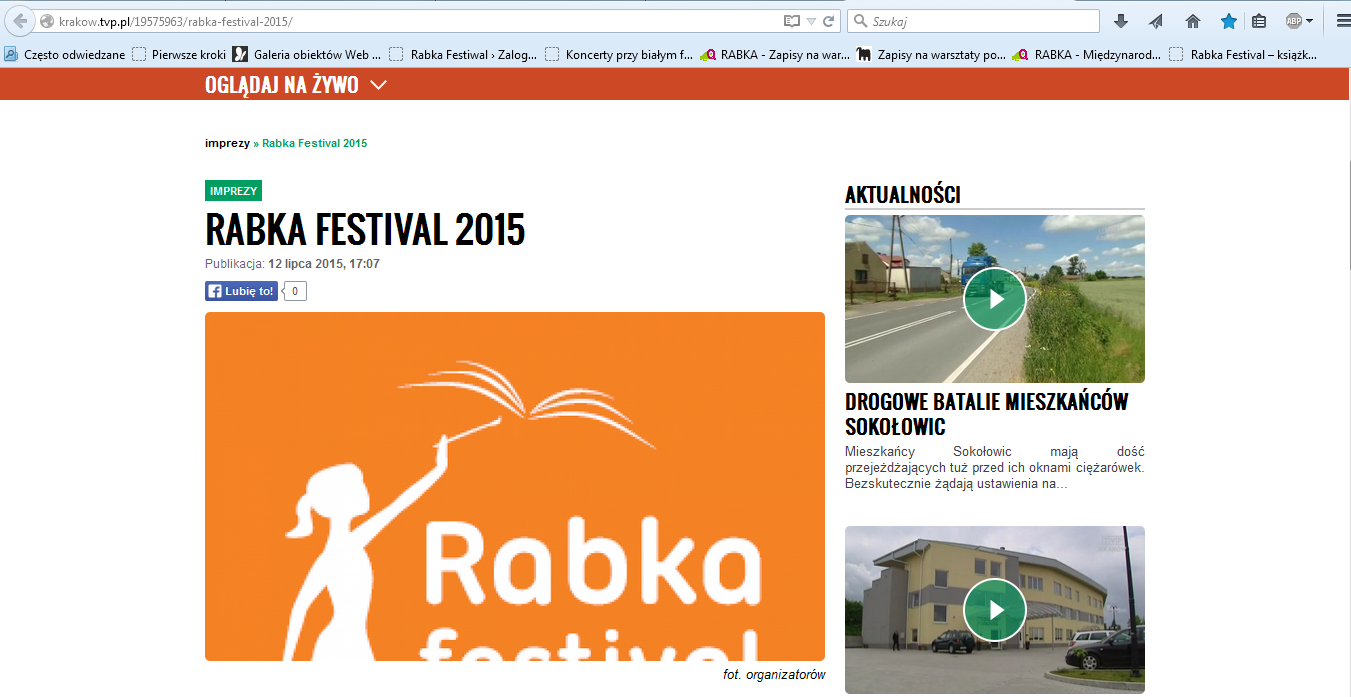1351x697 pixels.
Task: Click the RABKA FESTIVAL 2015 title
Action: coord(365,230)
